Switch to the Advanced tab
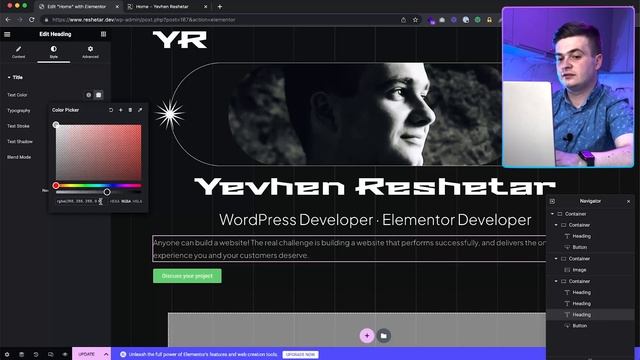The image size is (640, 360). tap(90, 52)
